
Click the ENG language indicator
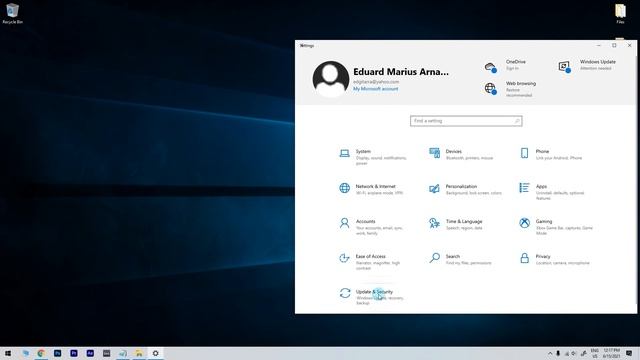[595, 353]
